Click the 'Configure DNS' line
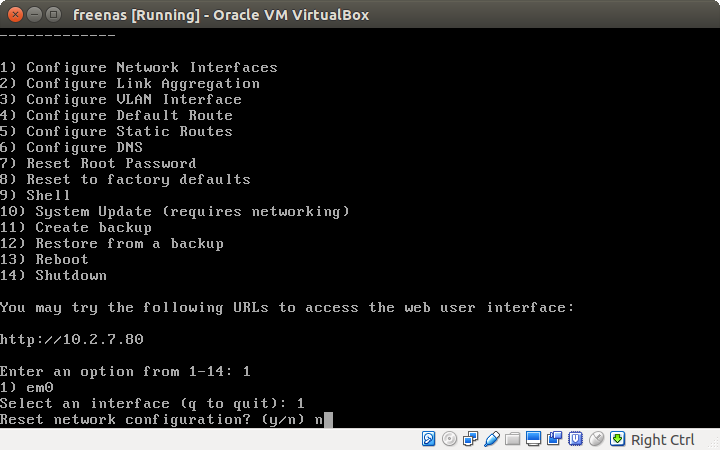This screenshot has width=720, height=450. point(71,147)
